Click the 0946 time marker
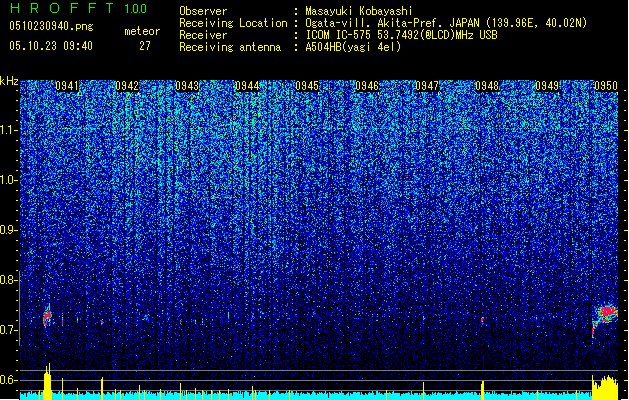This screenshot has height=400, width=629. coord(367,86)
